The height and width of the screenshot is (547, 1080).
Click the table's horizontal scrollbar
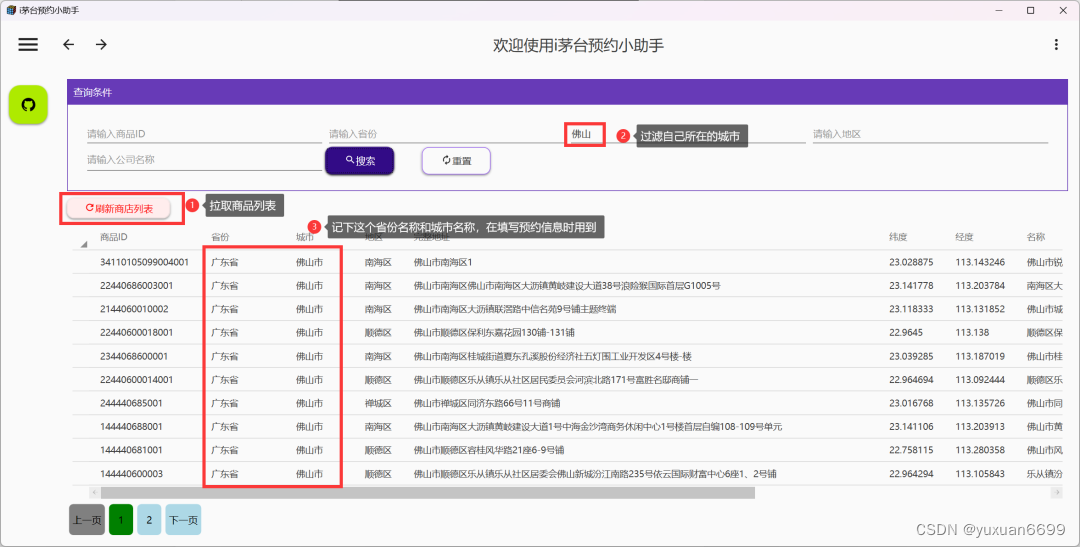427,492
